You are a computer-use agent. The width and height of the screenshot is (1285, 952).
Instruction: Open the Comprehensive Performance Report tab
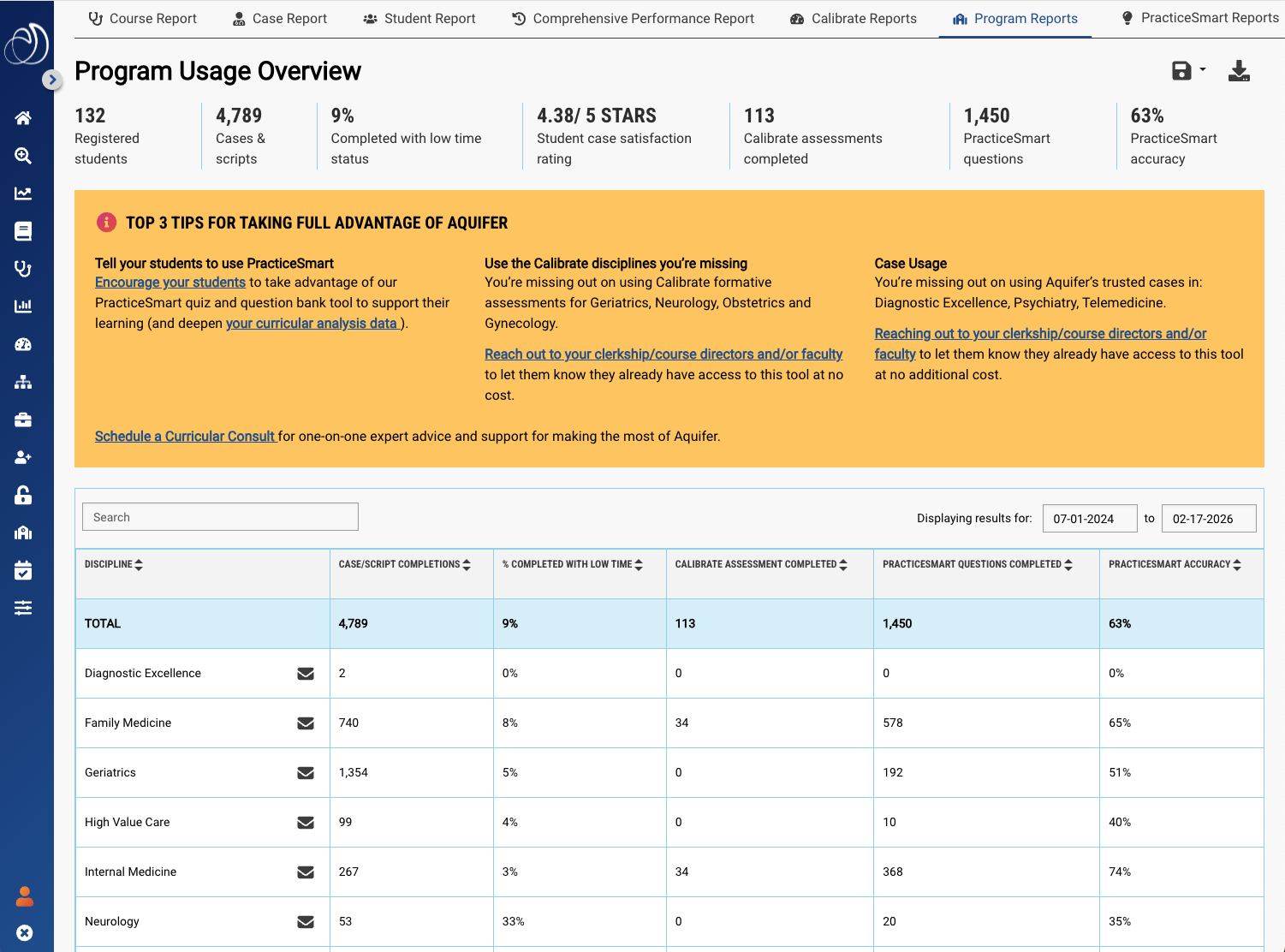point(632,18)
